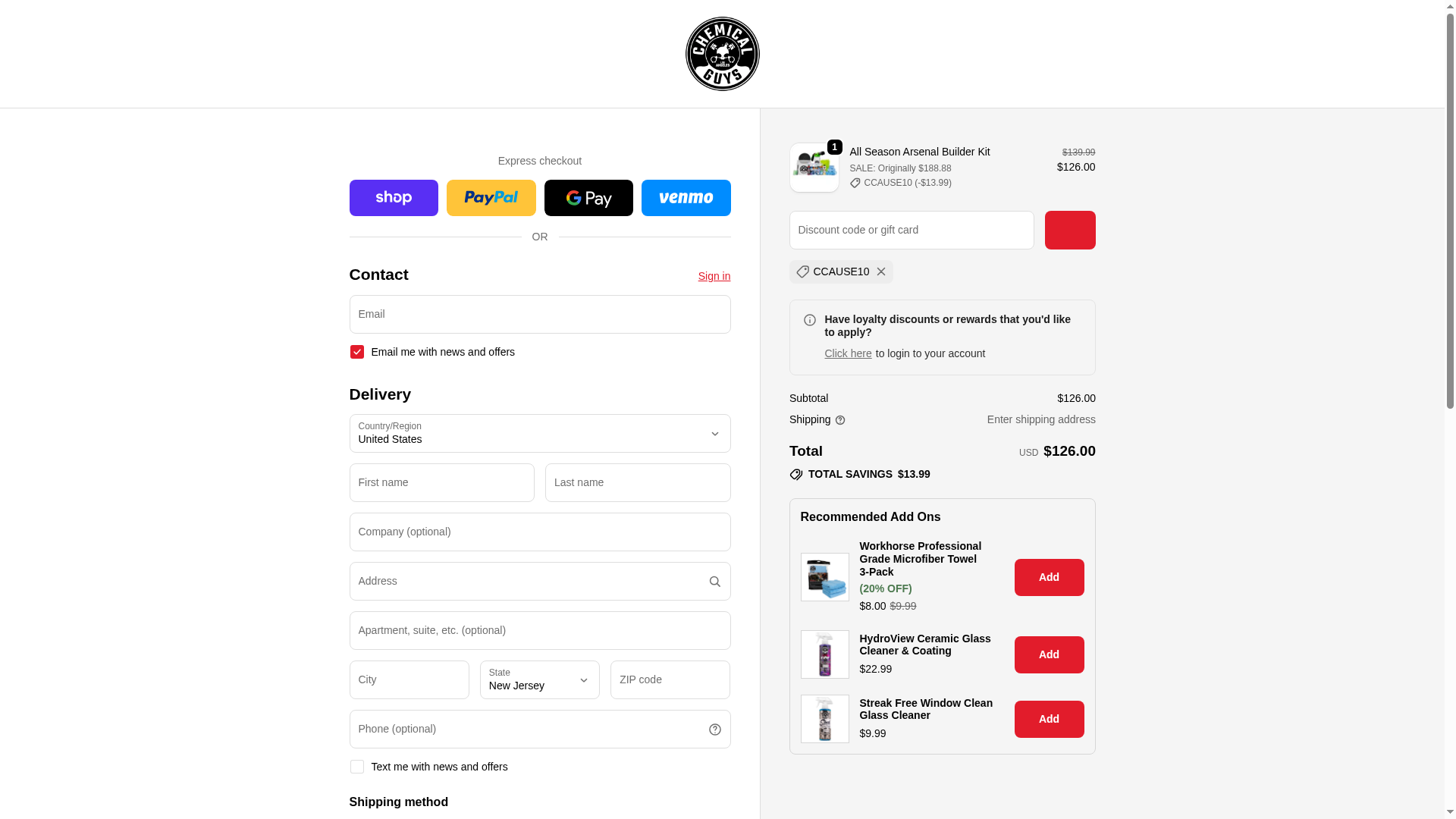Enable Text me with news and offers
The width and height of the screenshot is (1456, 819).
(x=357, y=767)
